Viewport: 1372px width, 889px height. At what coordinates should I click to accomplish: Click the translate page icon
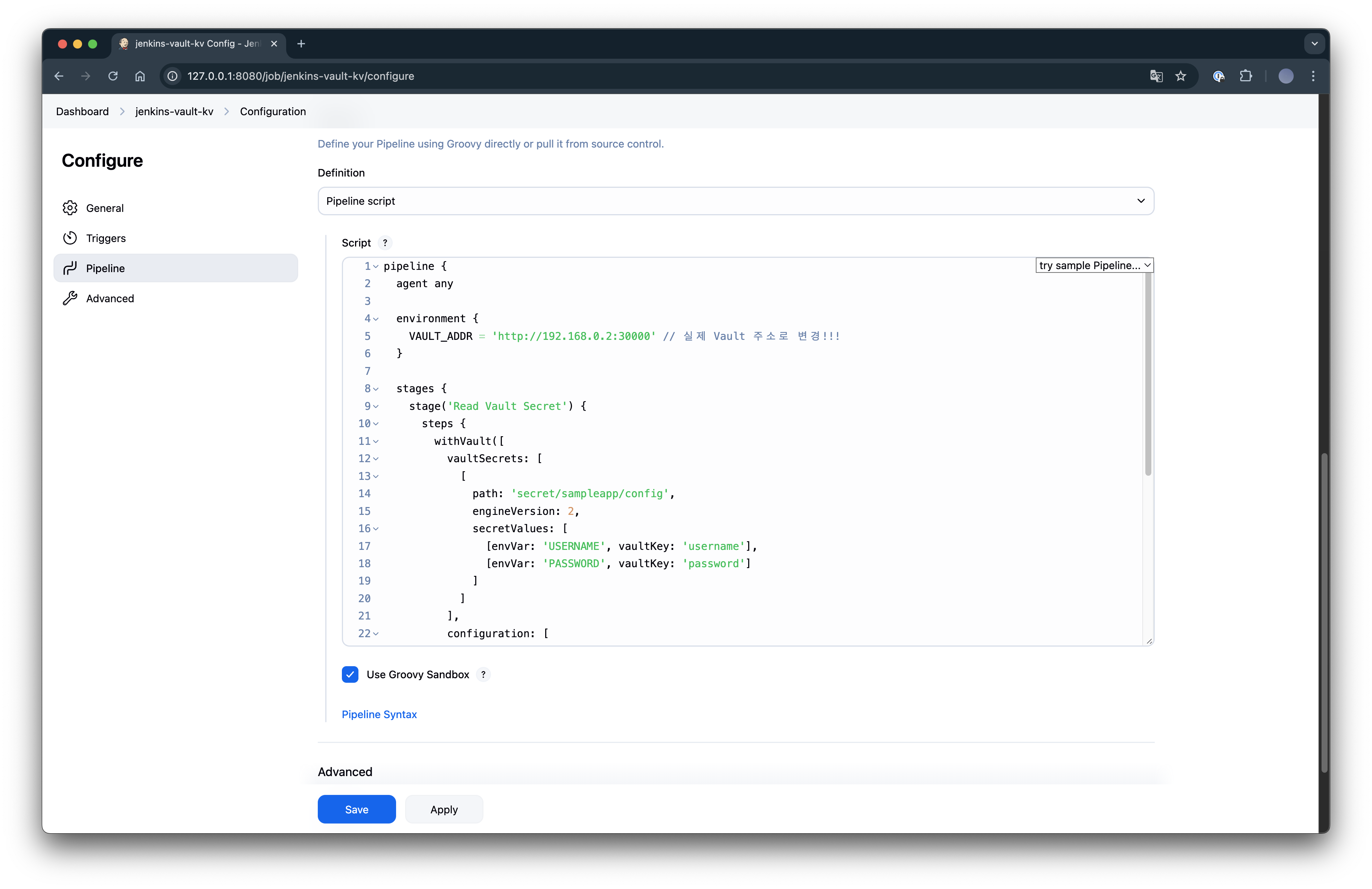(1156, 76)
